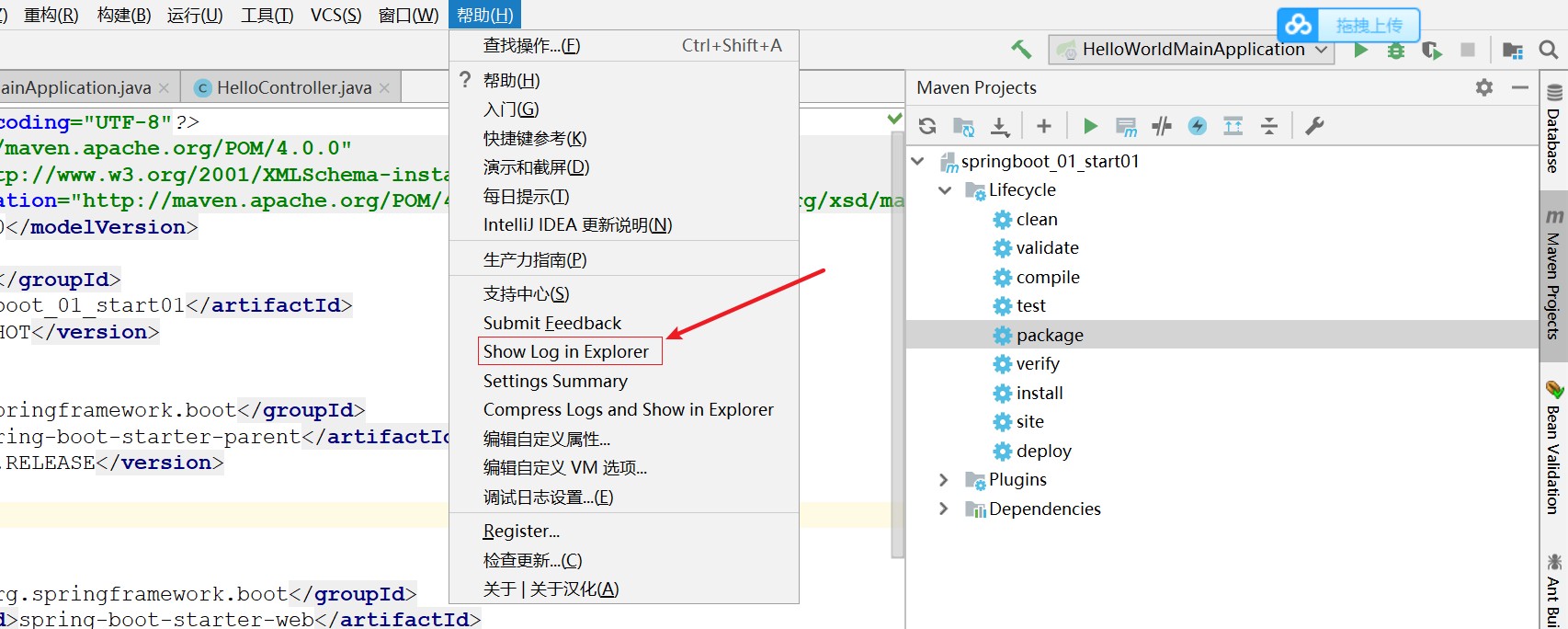Choose 检查更新 menu entry
This screenshot has height=629, width=1568.
click(x=624, y=560)
